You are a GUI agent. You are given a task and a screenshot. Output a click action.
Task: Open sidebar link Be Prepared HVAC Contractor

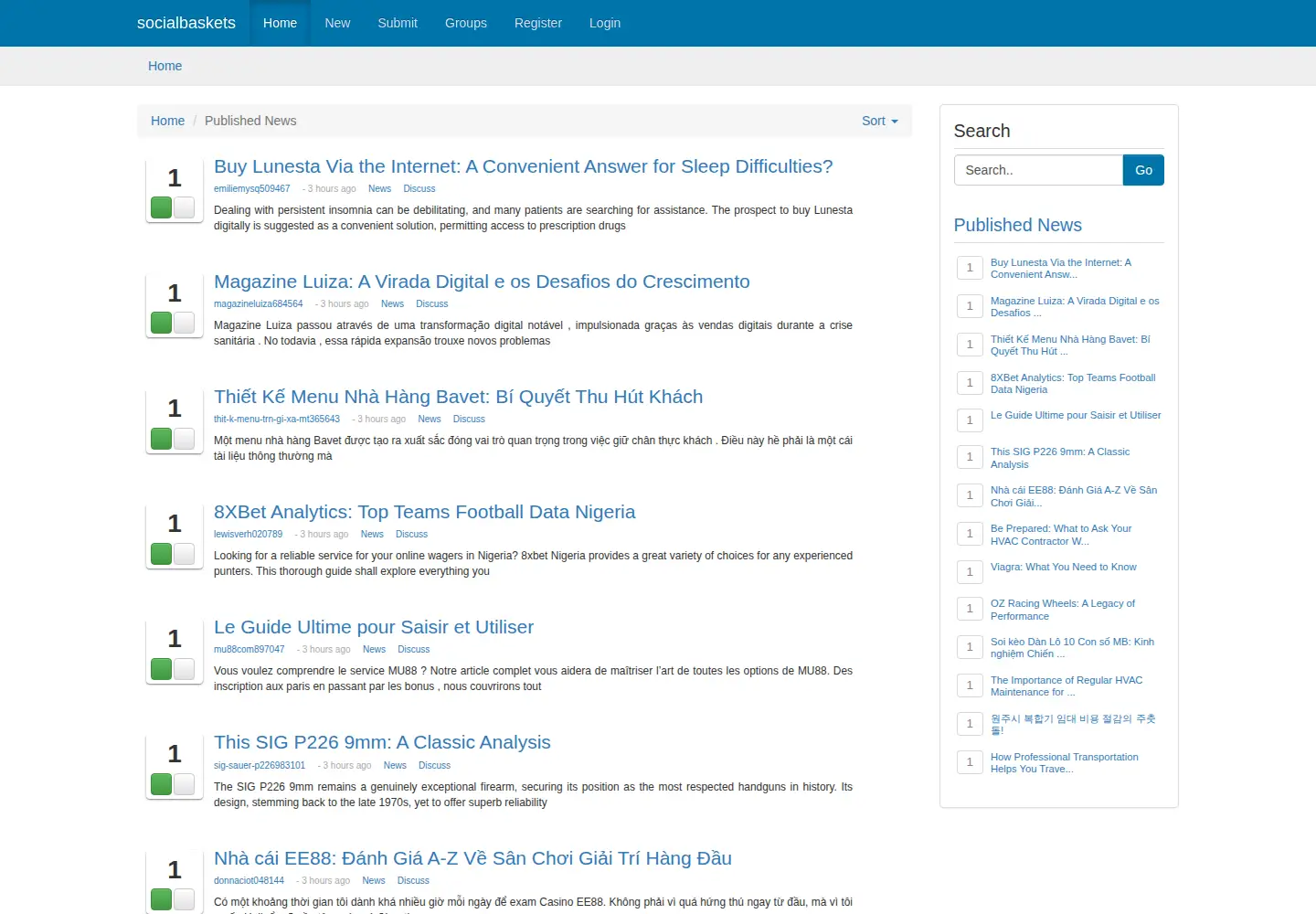coord(1061,535)
